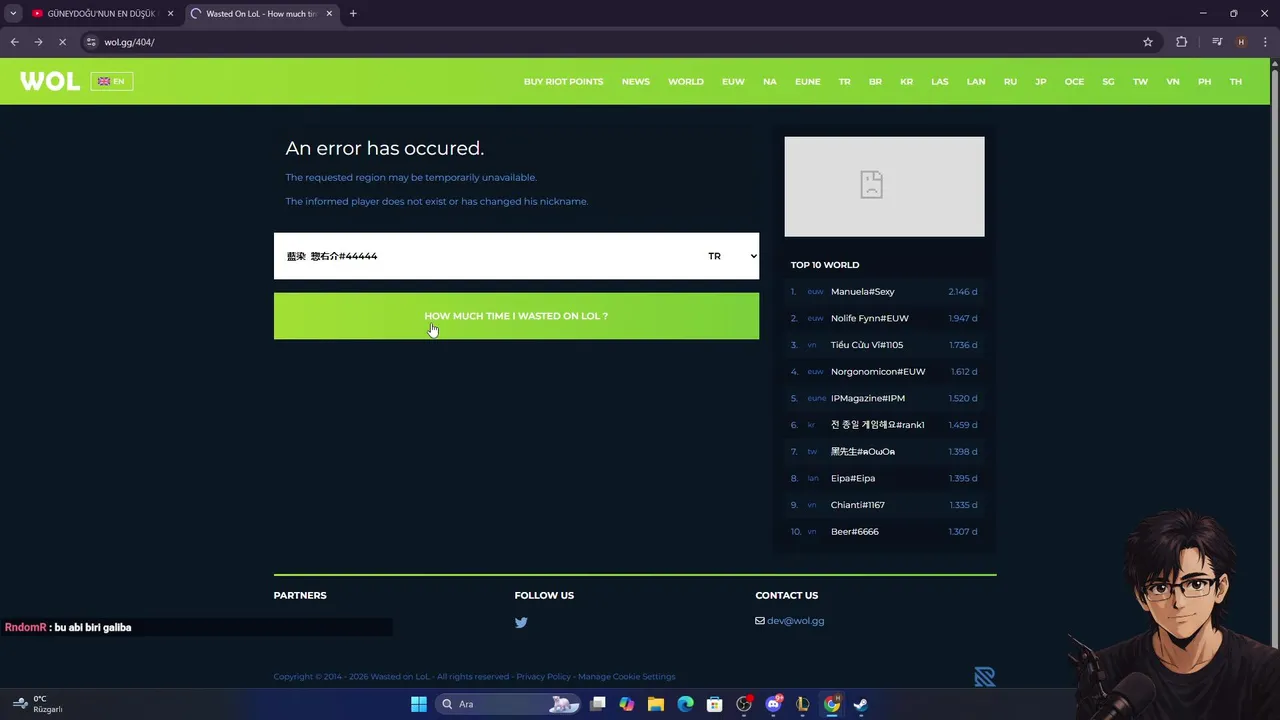Open the TW region menu
Viewport: 1280px width, 720px height.
click(1140, 82)
